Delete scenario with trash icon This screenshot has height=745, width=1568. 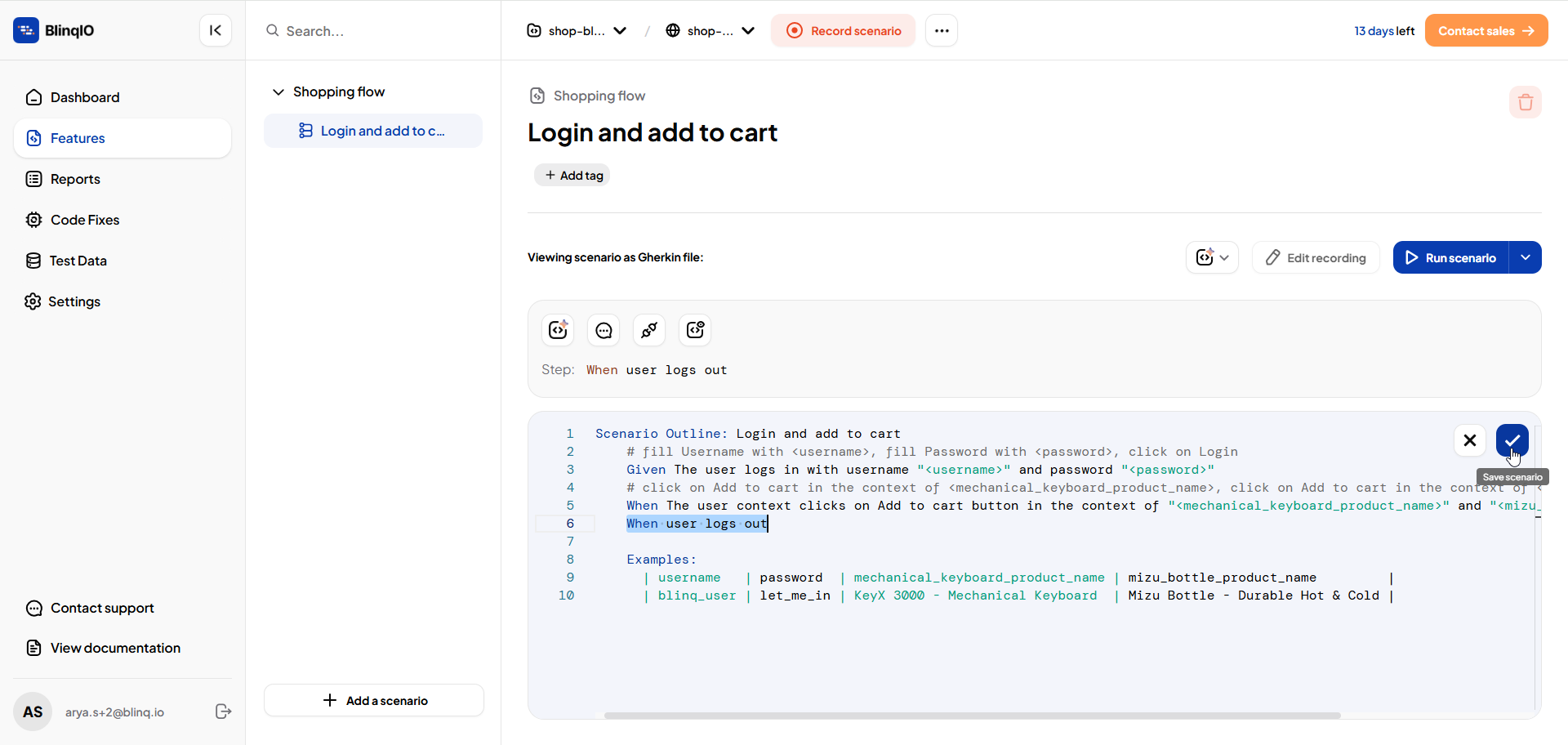pyautogui.click(x=1526, y=102)
